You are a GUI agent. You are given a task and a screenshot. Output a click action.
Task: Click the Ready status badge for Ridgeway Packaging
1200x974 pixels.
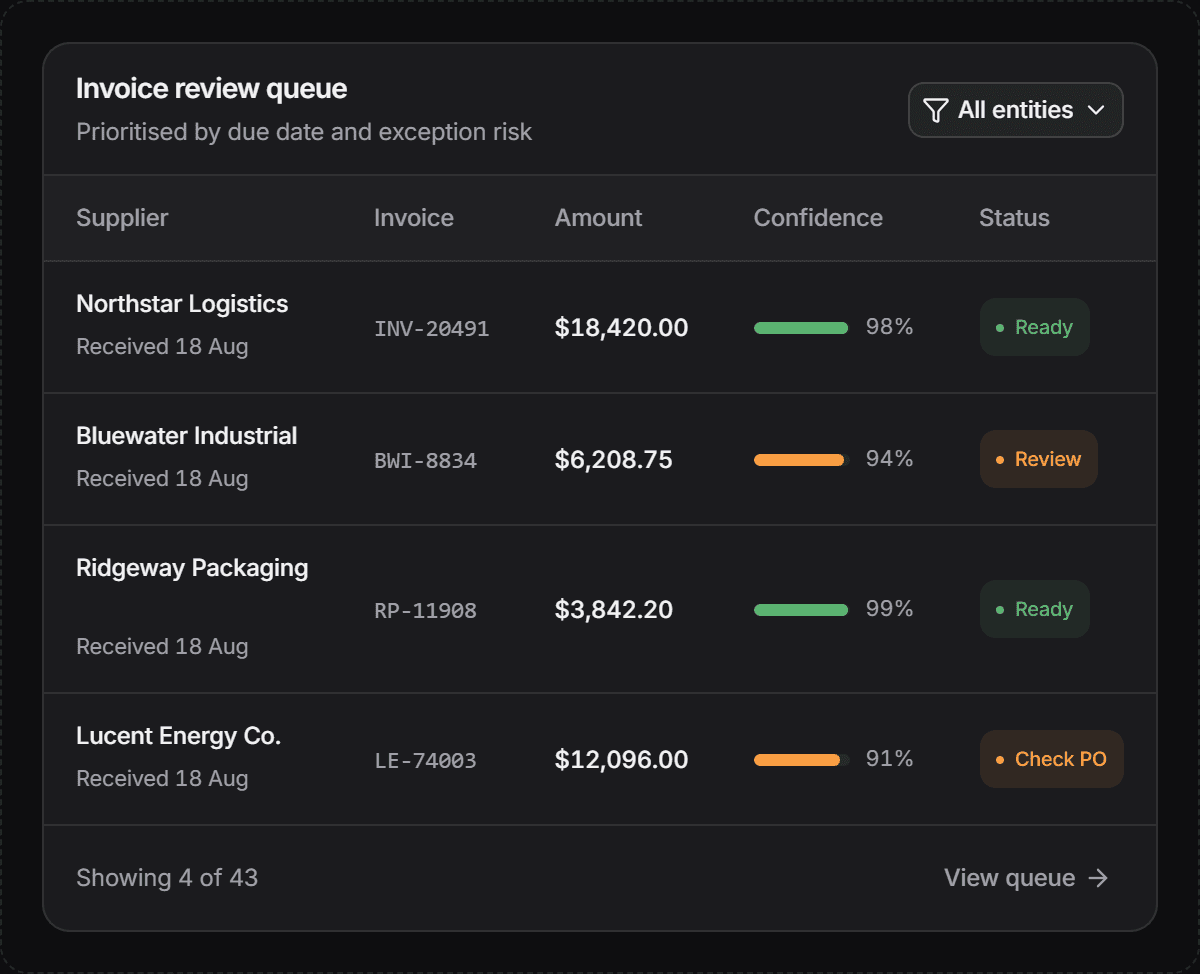pyautogui.click(x=1035, y=609)
